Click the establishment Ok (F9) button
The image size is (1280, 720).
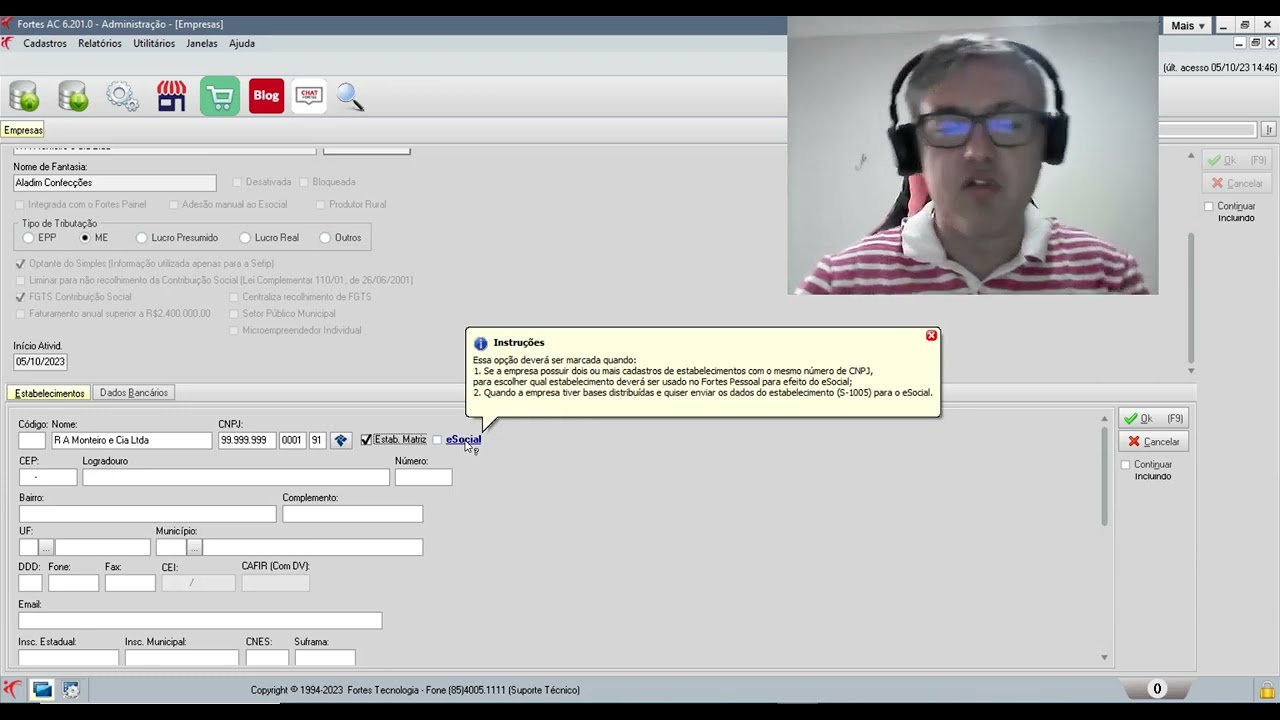point(1153,419)
